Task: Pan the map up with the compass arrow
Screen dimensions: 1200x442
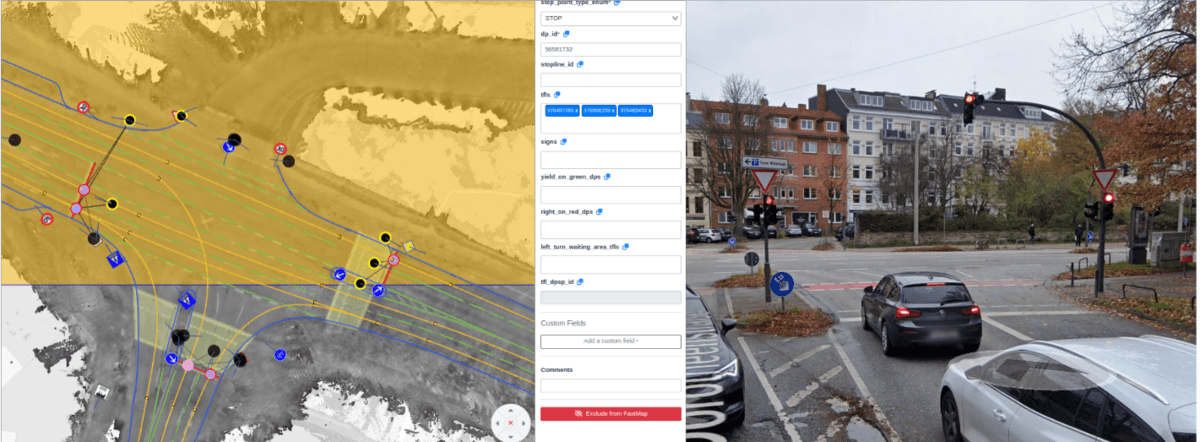Action: [x=511, y=409]
